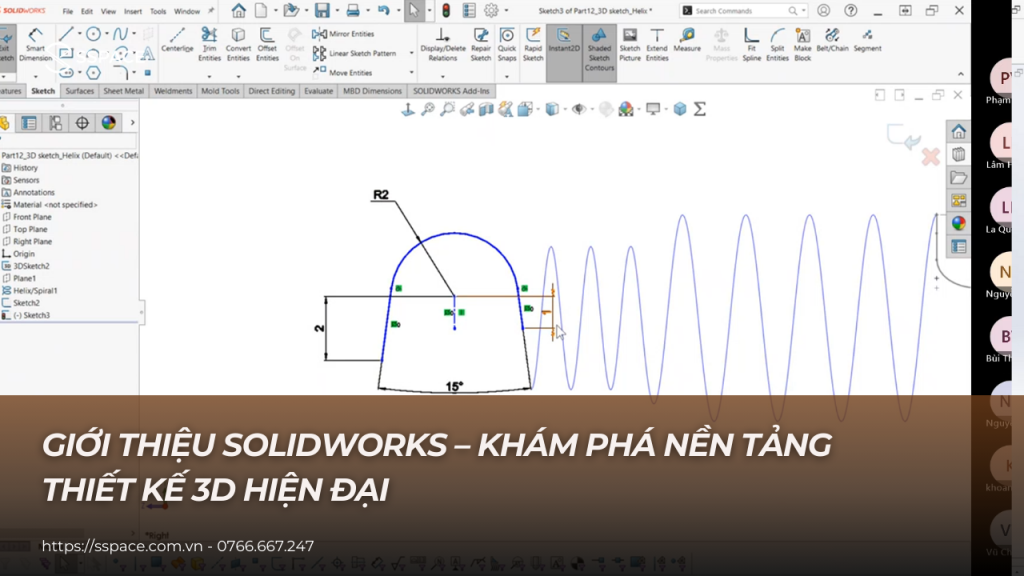
Task: Activate the Sketch Text tool
Action: tap(148, 53)
